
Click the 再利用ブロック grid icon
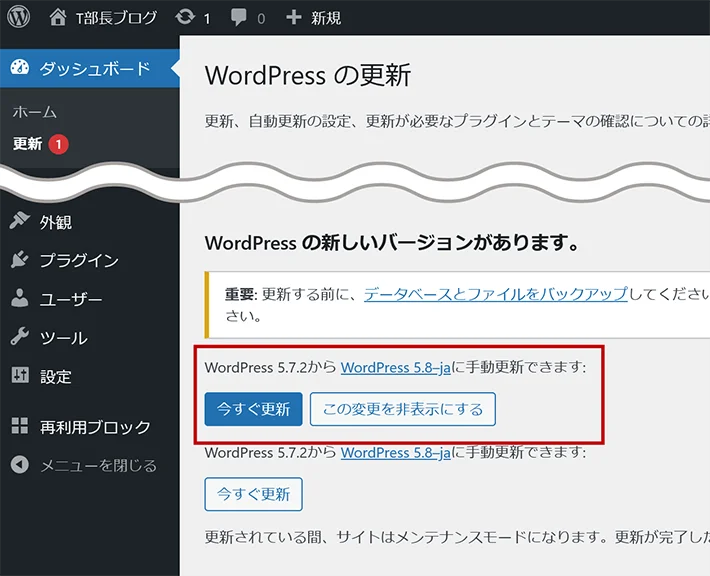[x=19, y=426]
